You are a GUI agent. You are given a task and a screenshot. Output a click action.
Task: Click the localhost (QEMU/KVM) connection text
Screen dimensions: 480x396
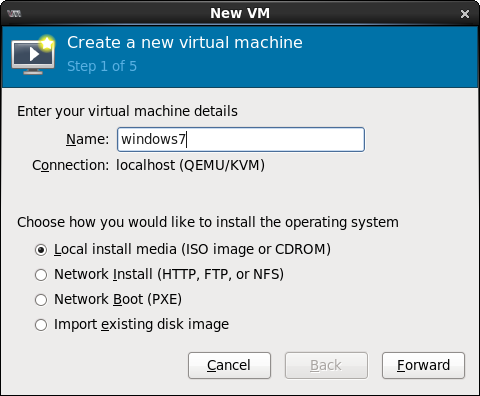[x=190, y=165]
